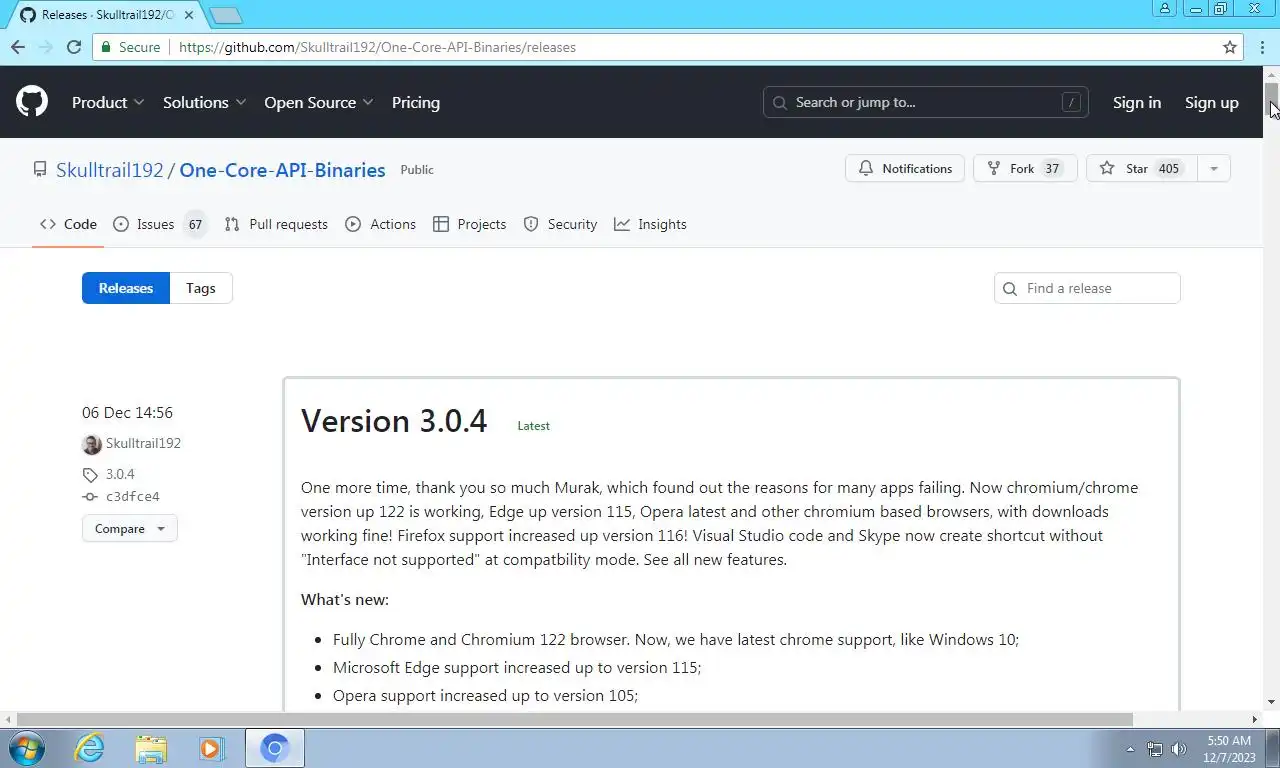Click the 06 Dec 14:56 date
Screen dimensions: 1280x768
click(127, 412)
